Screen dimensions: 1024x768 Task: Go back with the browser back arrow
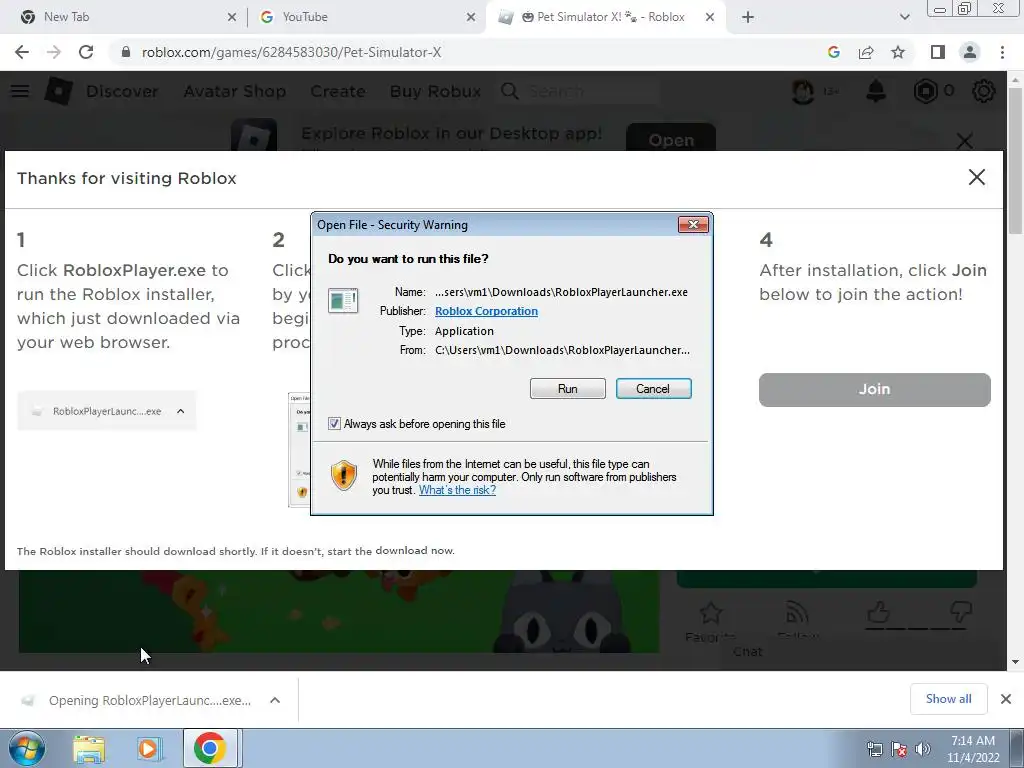point(22,52)
